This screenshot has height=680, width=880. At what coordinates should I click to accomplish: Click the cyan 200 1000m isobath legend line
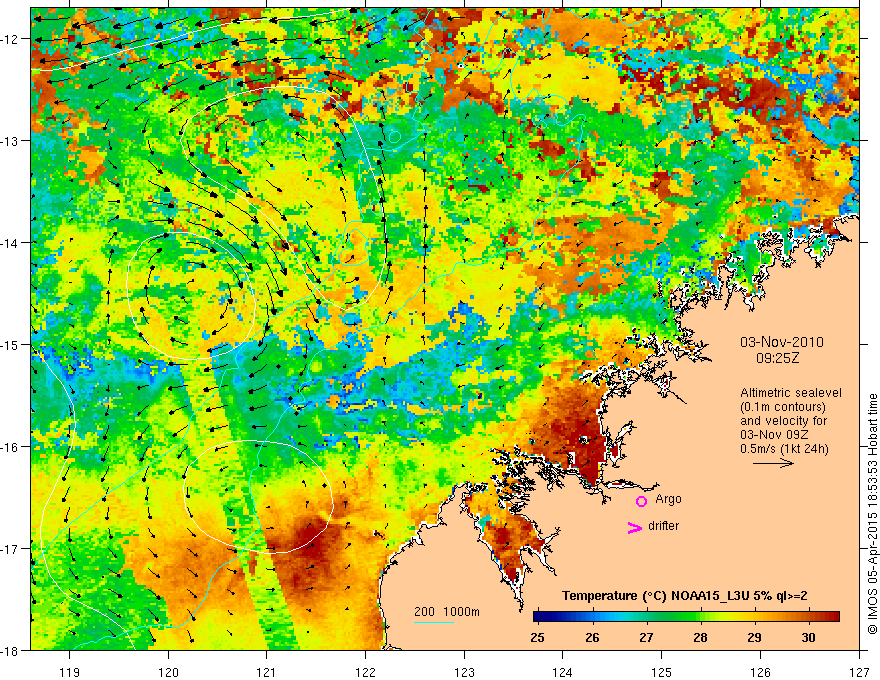433,622
